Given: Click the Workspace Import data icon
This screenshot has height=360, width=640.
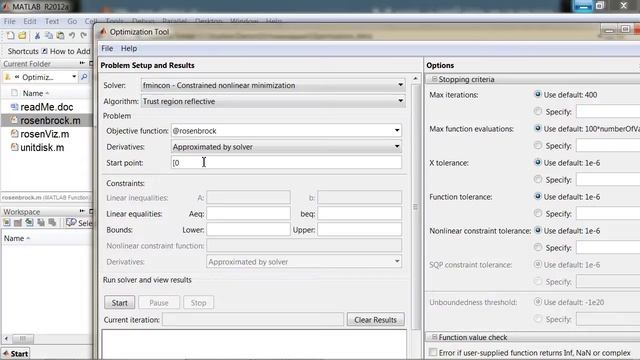Looking at the screenshot, I should tap(29, 222).
